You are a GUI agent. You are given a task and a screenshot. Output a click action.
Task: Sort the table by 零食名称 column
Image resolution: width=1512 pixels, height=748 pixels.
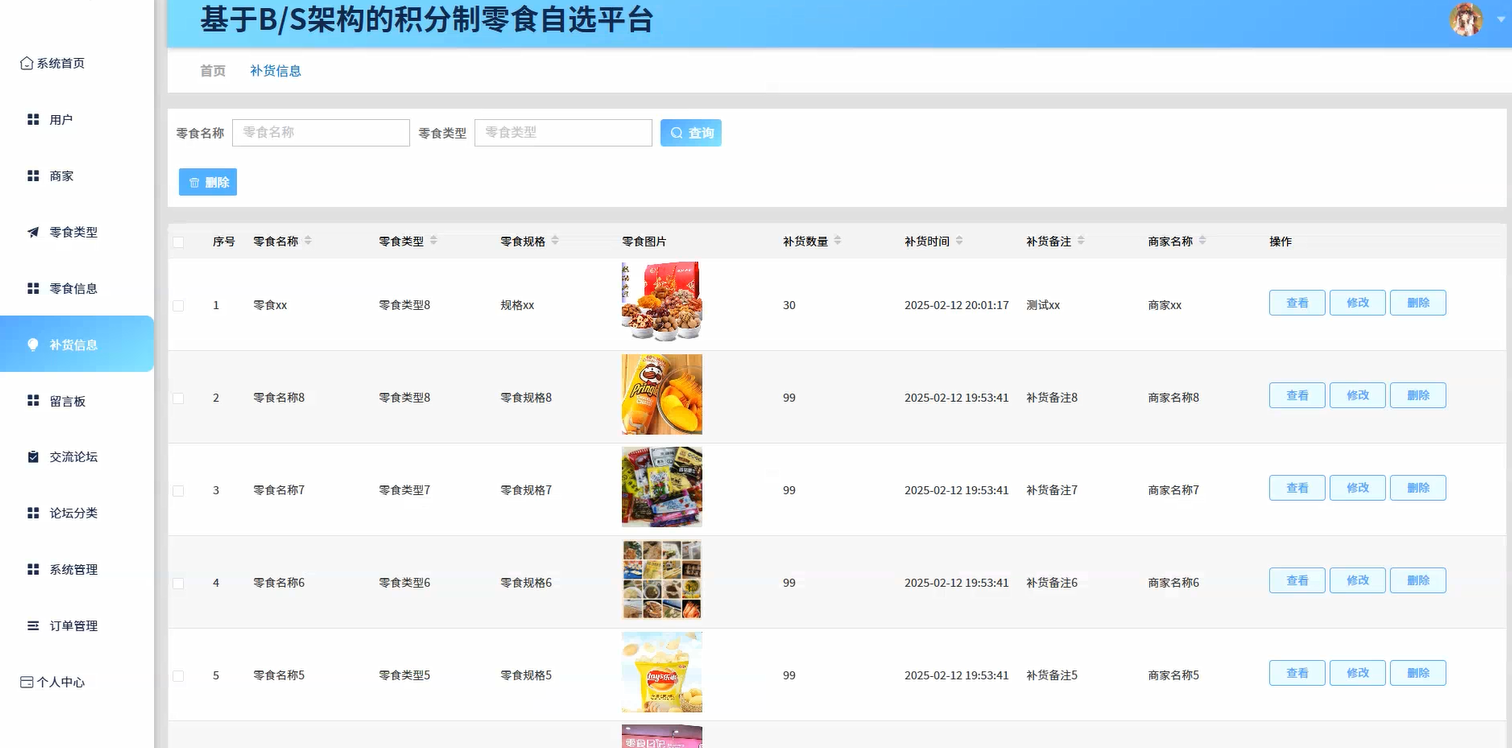tap(310, 241)
